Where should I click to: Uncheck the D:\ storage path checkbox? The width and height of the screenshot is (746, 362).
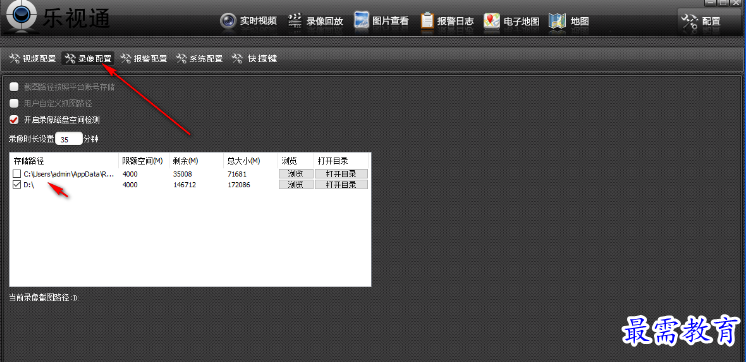coord(17,185)
